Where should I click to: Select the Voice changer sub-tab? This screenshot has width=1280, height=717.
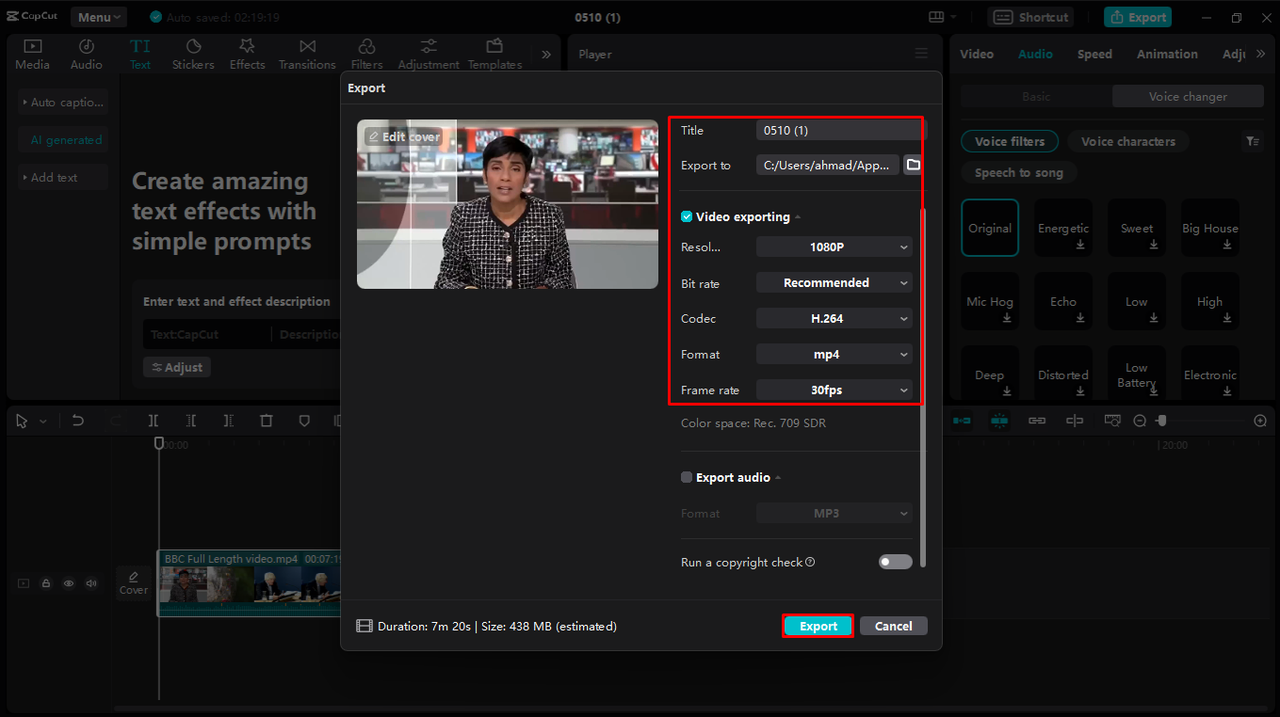pyautogui.click(x=1188, y=97)
